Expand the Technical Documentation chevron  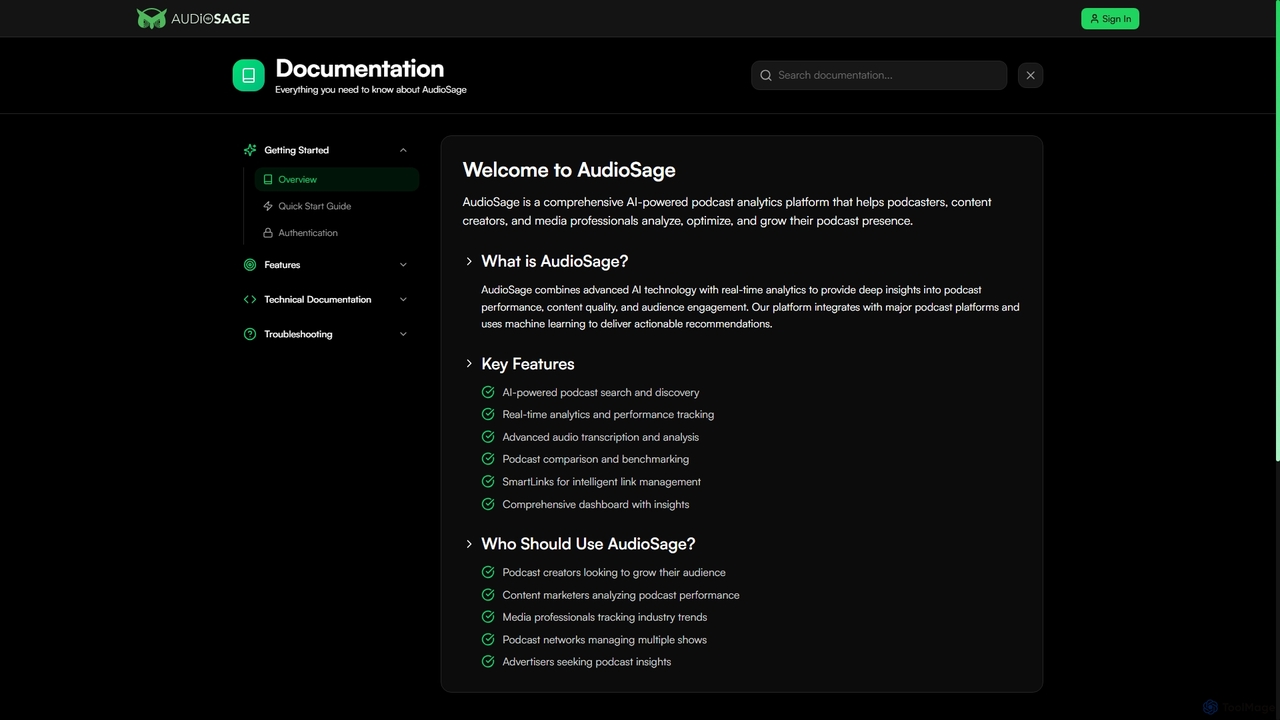pyautogui.click(x=403, y=299)
